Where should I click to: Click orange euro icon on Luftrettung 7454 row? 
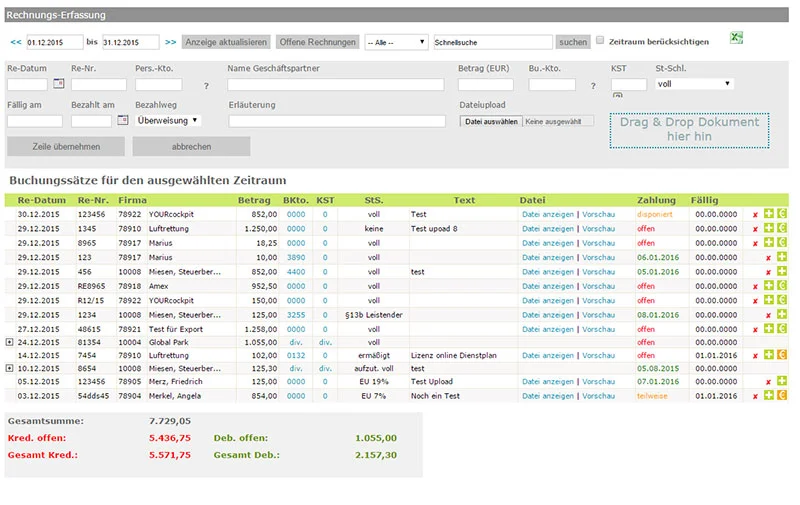tap(782, 355)
